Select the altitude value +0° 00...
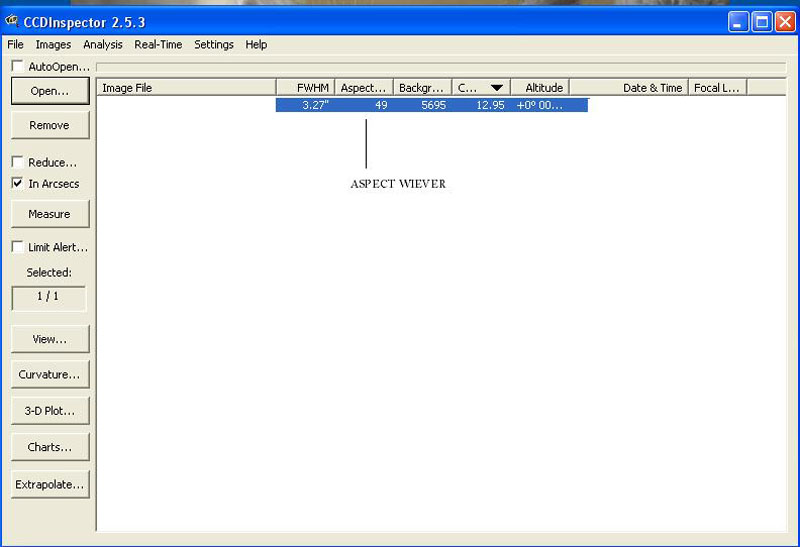Screen dimensions: 800x547 [x=540, y=105]
